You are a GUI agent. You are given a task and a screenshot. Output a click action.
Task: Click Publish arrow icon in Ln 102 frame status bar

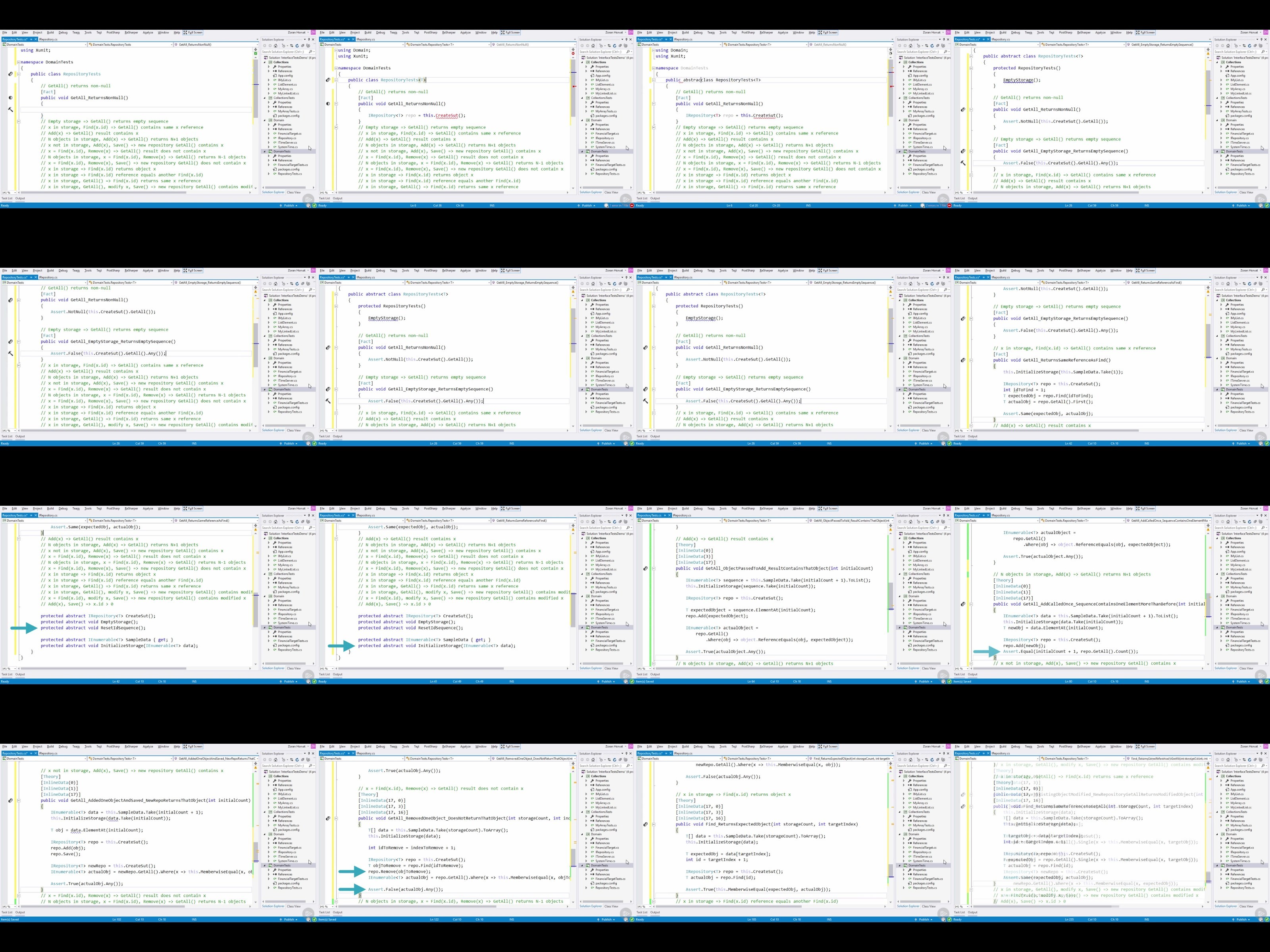click(x=280, y=919)
